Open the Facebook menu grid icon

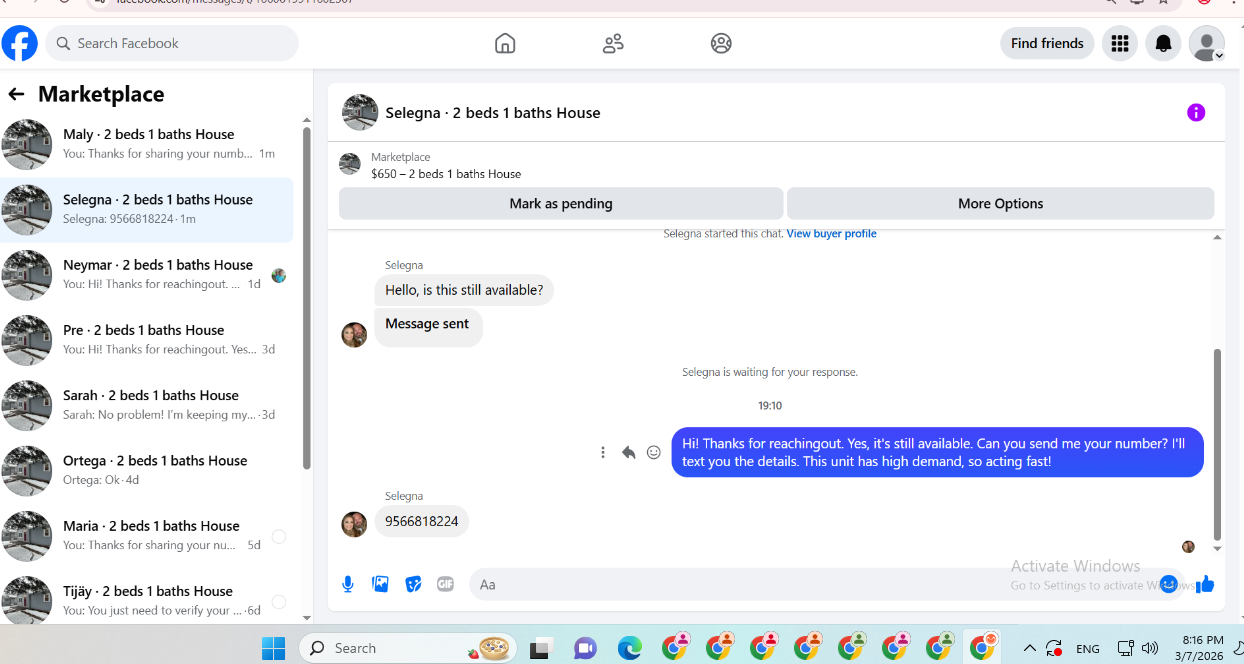(x=1120, y=43)
